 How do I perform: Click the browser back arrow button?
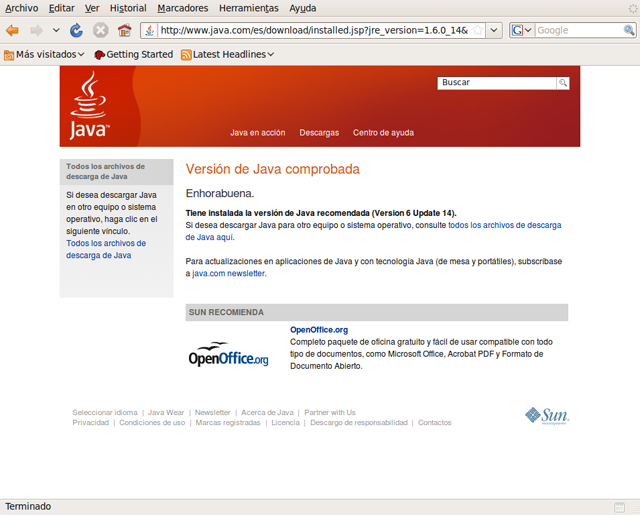[13, 31]
